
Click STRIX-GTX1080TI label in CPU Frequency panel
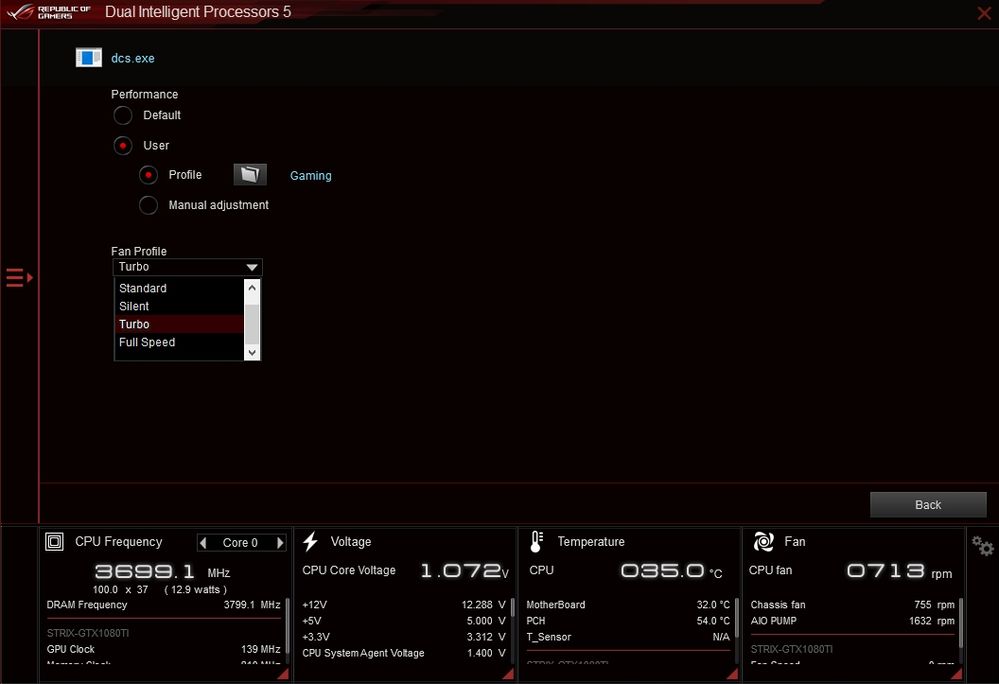click(88, 634)
